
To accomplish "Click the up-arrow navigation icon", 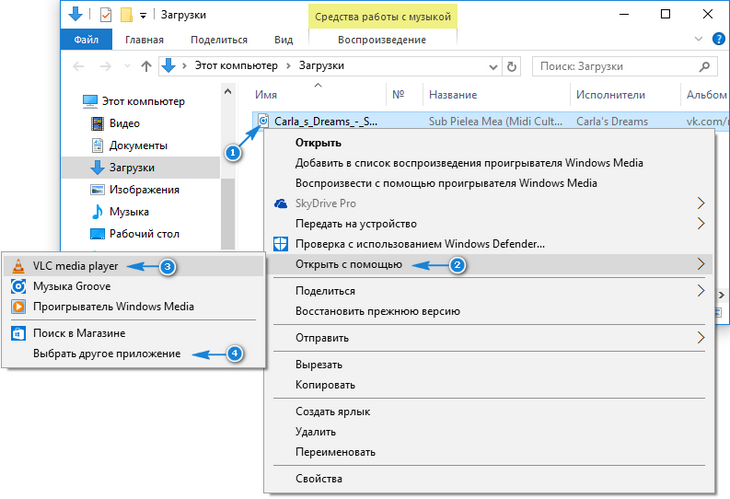I will coord(146,66).
